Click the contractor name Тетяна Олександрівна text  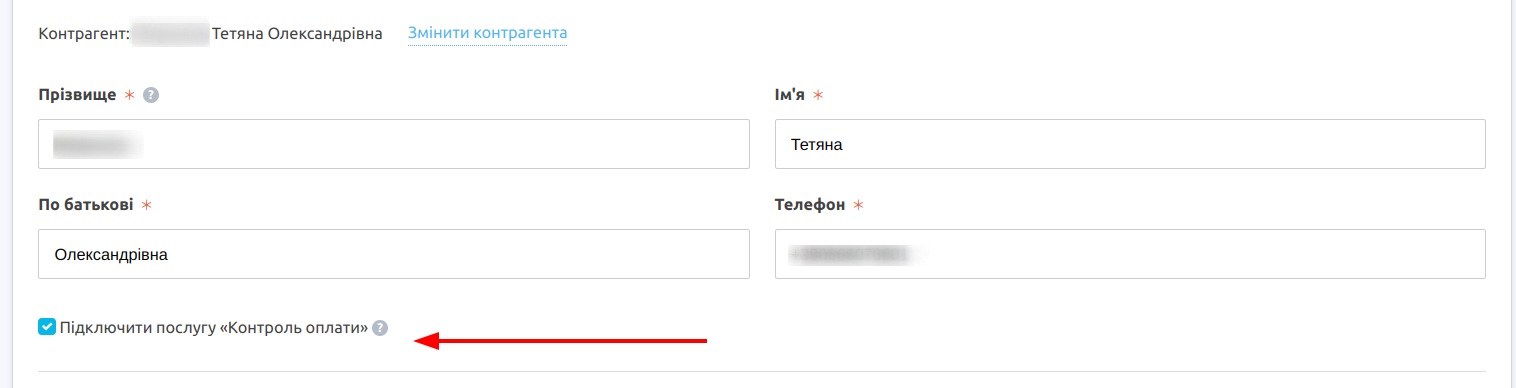297,34
